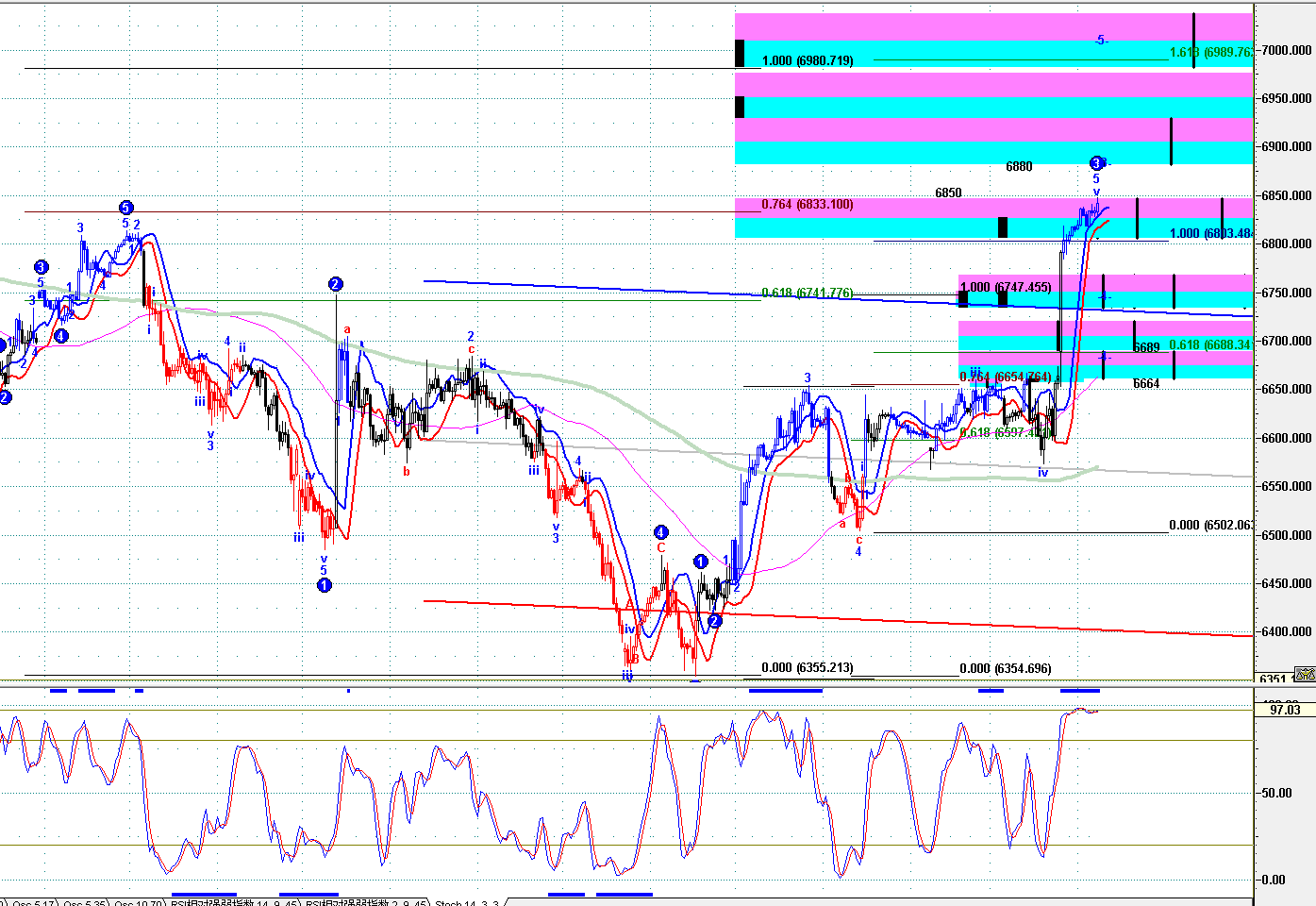Select the 6400.000 price axis label
The height and width of the screenshot is (906, 1316).
click(x=1286, y=631)
